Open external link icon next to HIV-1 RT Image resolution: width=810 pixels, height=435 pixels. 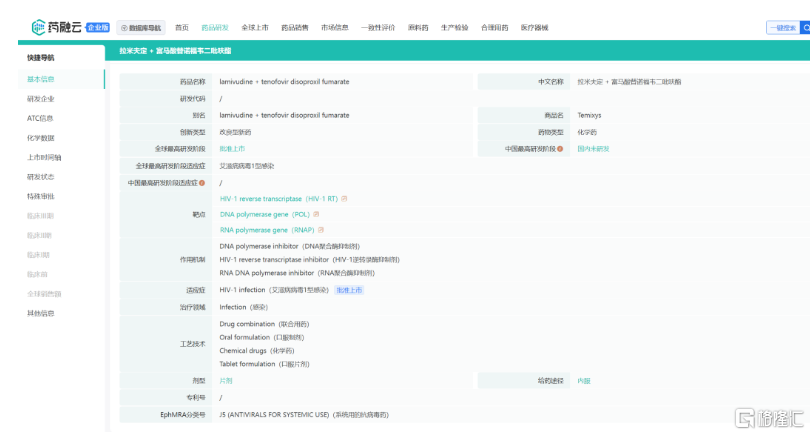(x=344, y=198)
